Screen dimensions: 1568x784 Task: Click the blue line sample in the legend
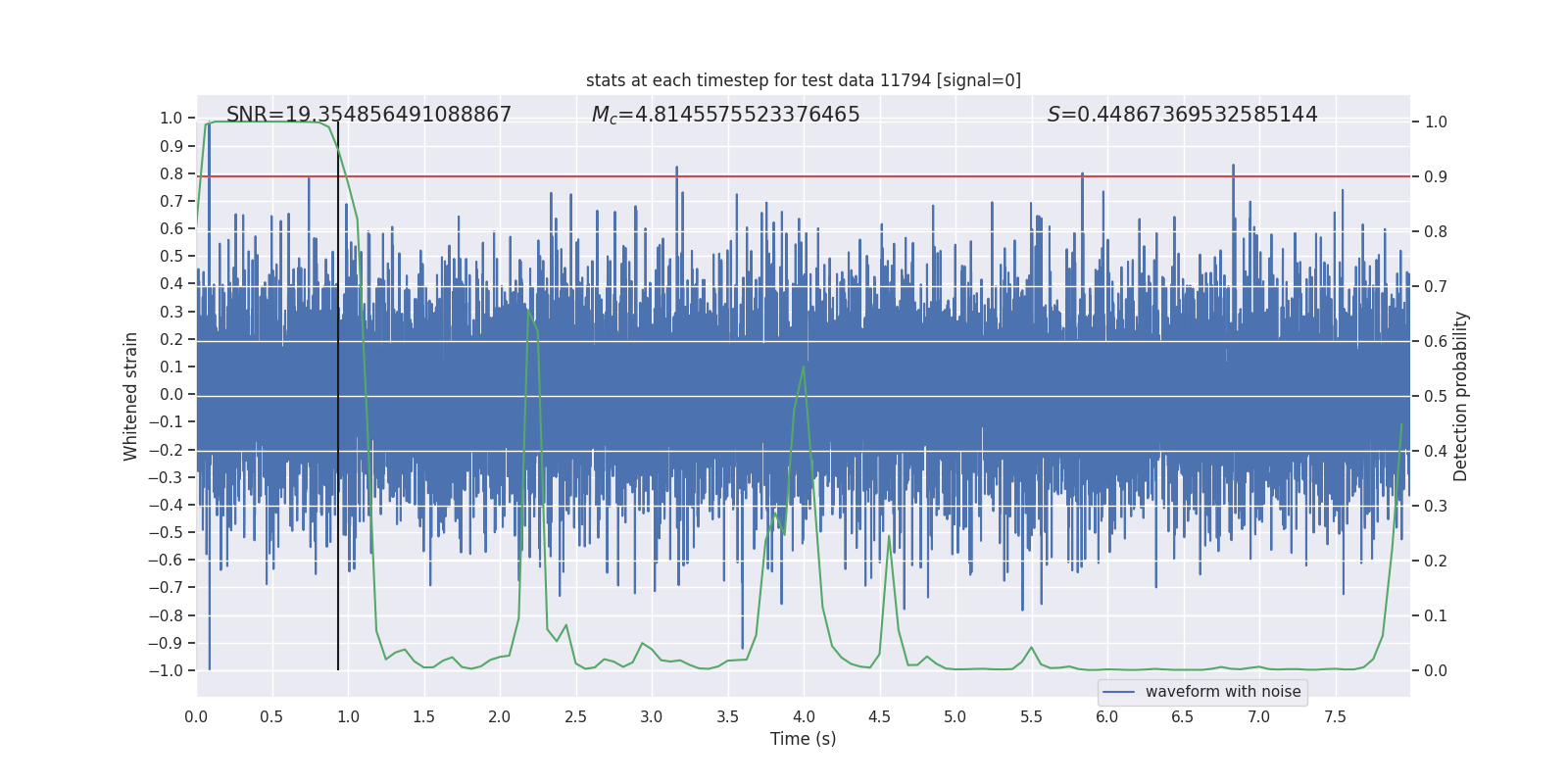(x=1118, y=692)
